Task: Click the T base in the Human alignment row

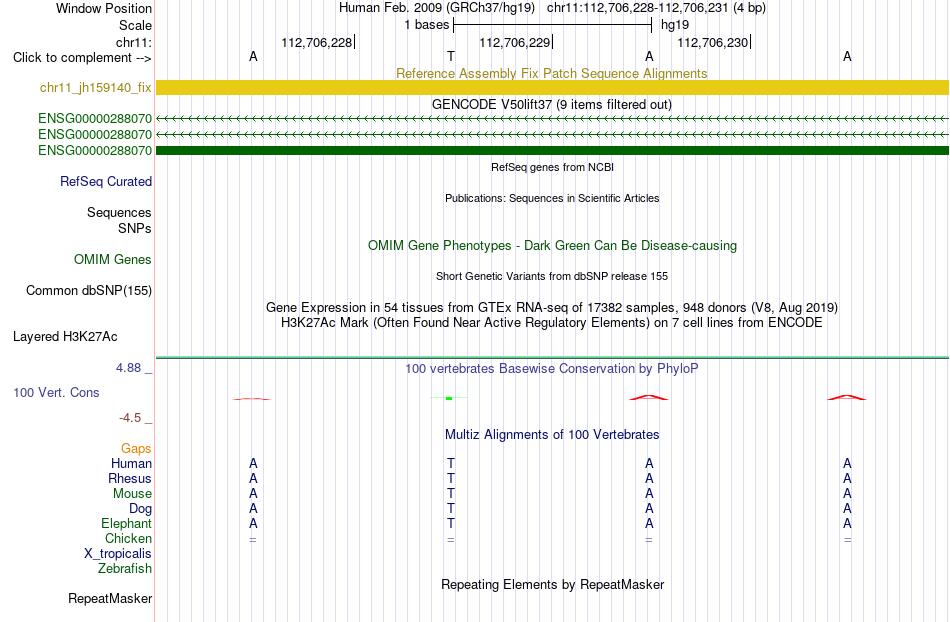Action: coord(451,463)
